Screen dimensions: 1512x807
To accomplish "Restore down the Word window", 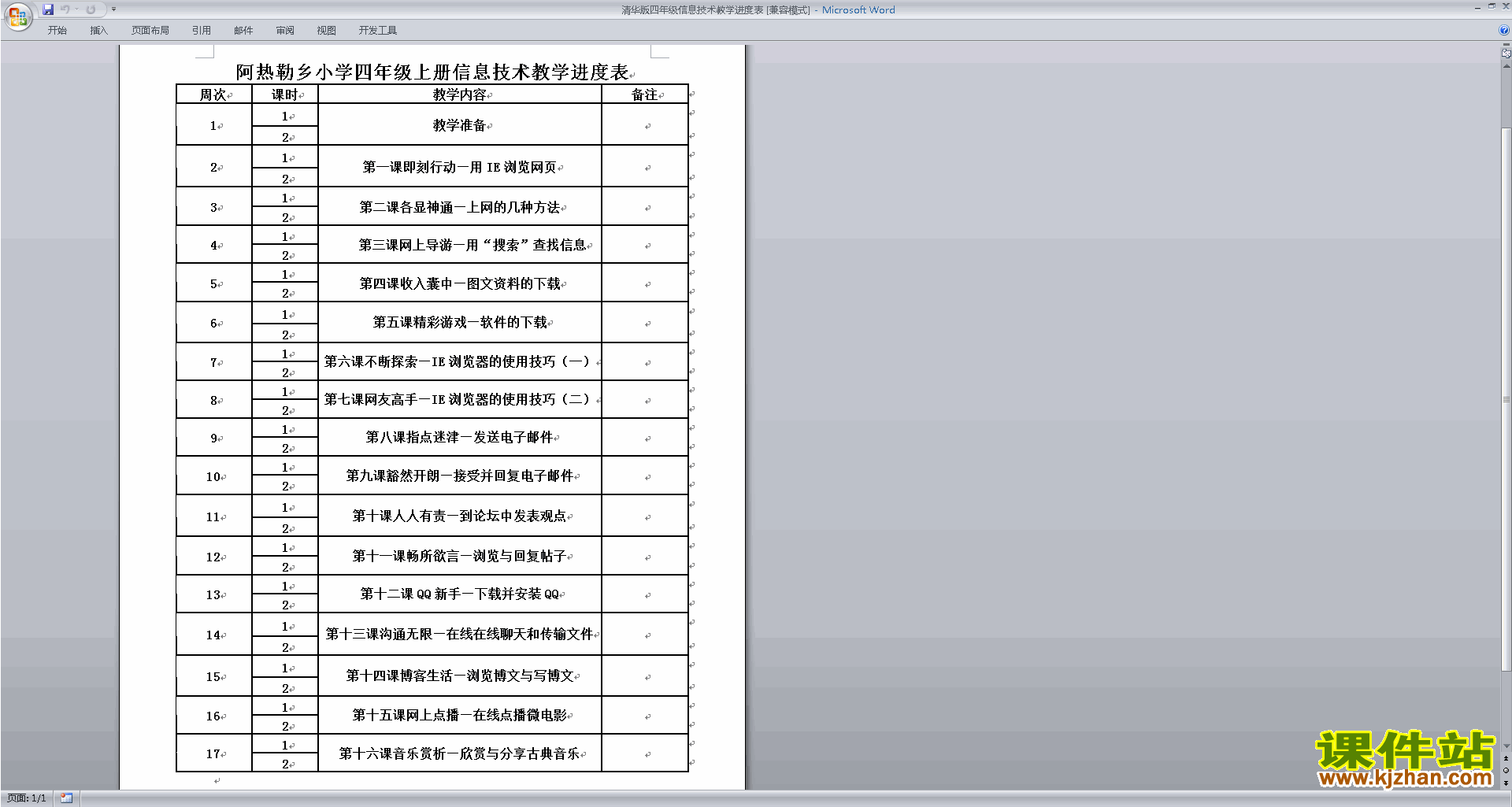I will (1492, 6).
